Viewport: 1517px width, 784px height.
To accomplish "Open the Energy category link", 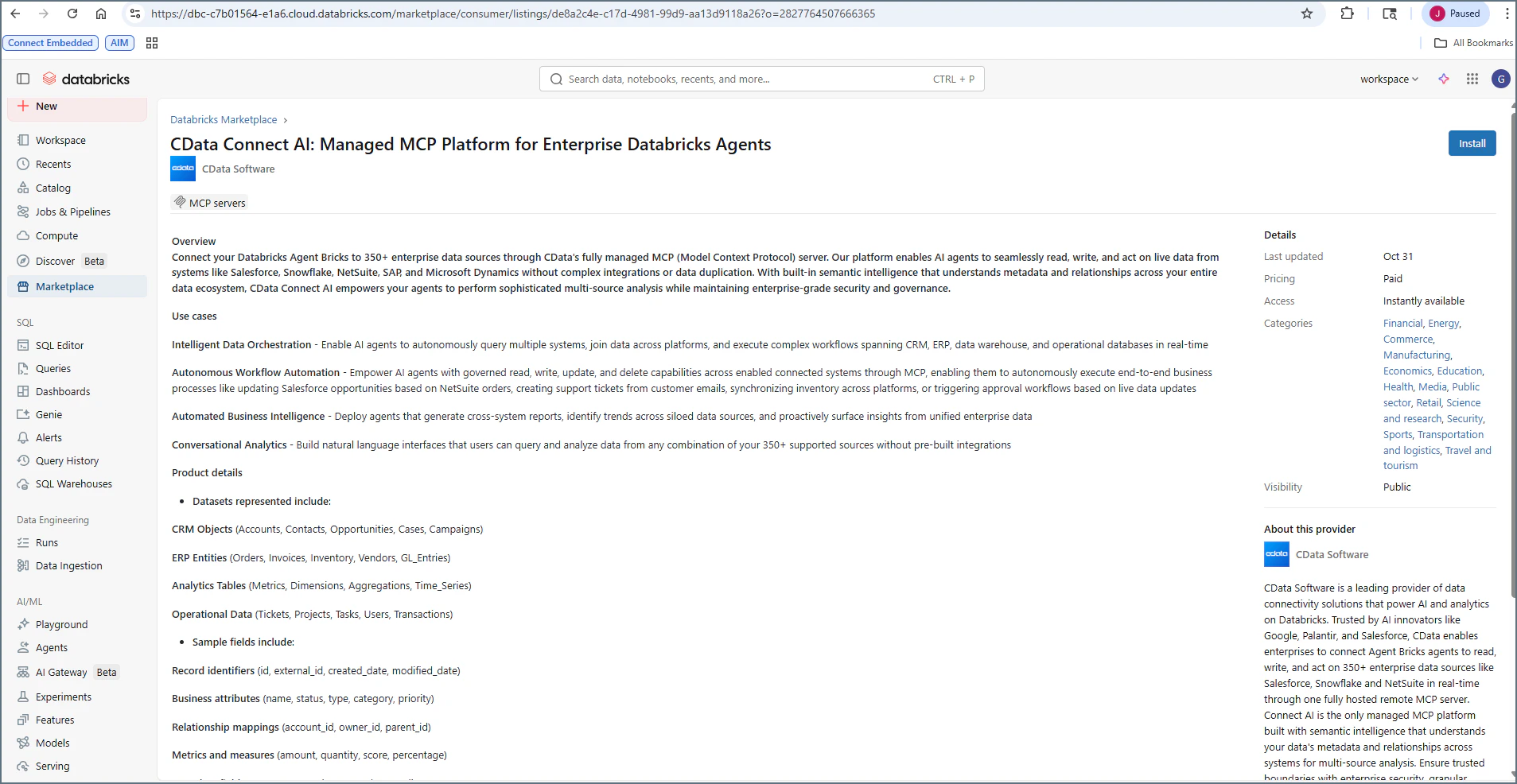I will [x=1443, y=323].
